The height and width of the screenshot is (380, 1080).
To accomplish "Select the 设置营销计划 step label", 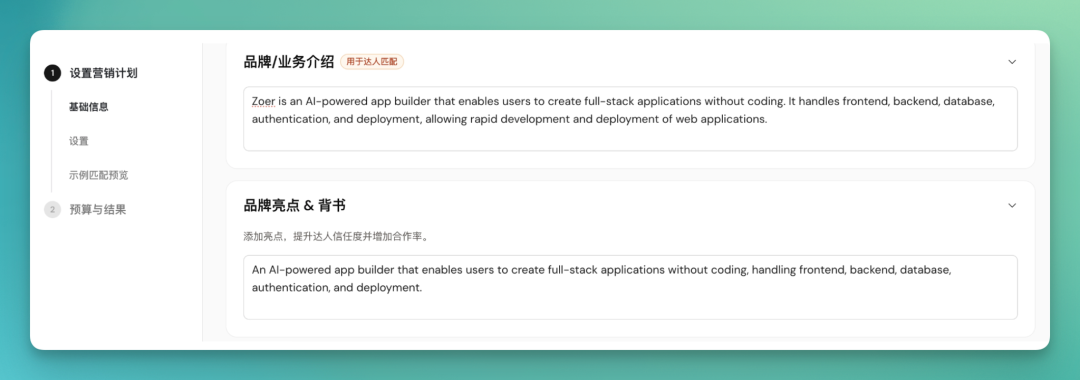I will click(103, 73).
